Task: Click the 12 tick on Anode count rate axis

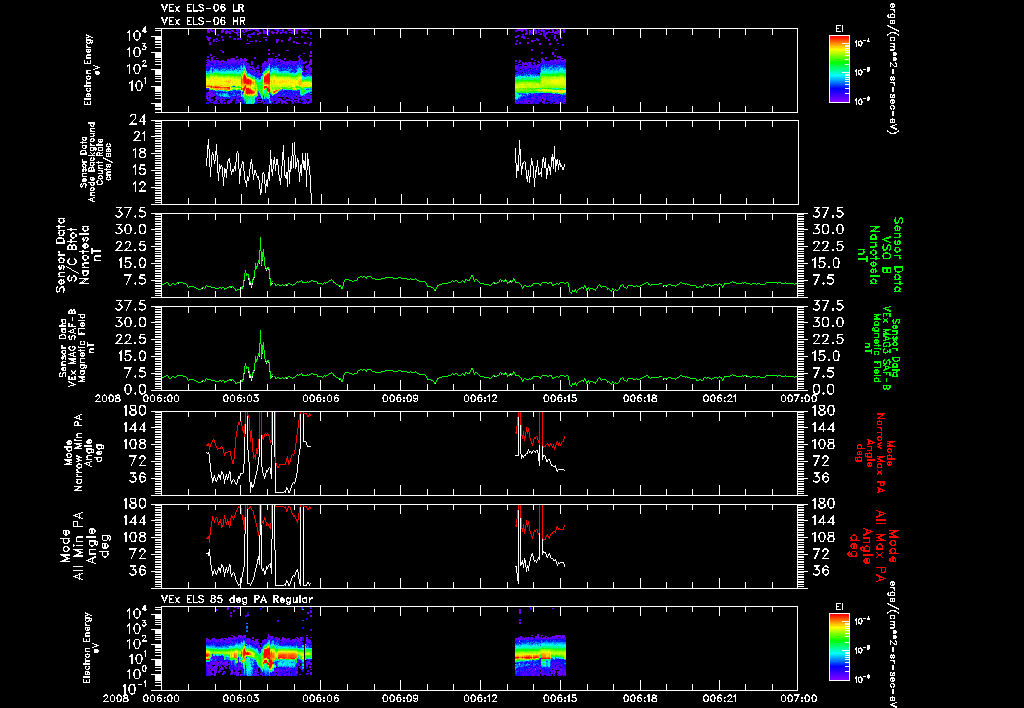Action: [x=138, y=187]
